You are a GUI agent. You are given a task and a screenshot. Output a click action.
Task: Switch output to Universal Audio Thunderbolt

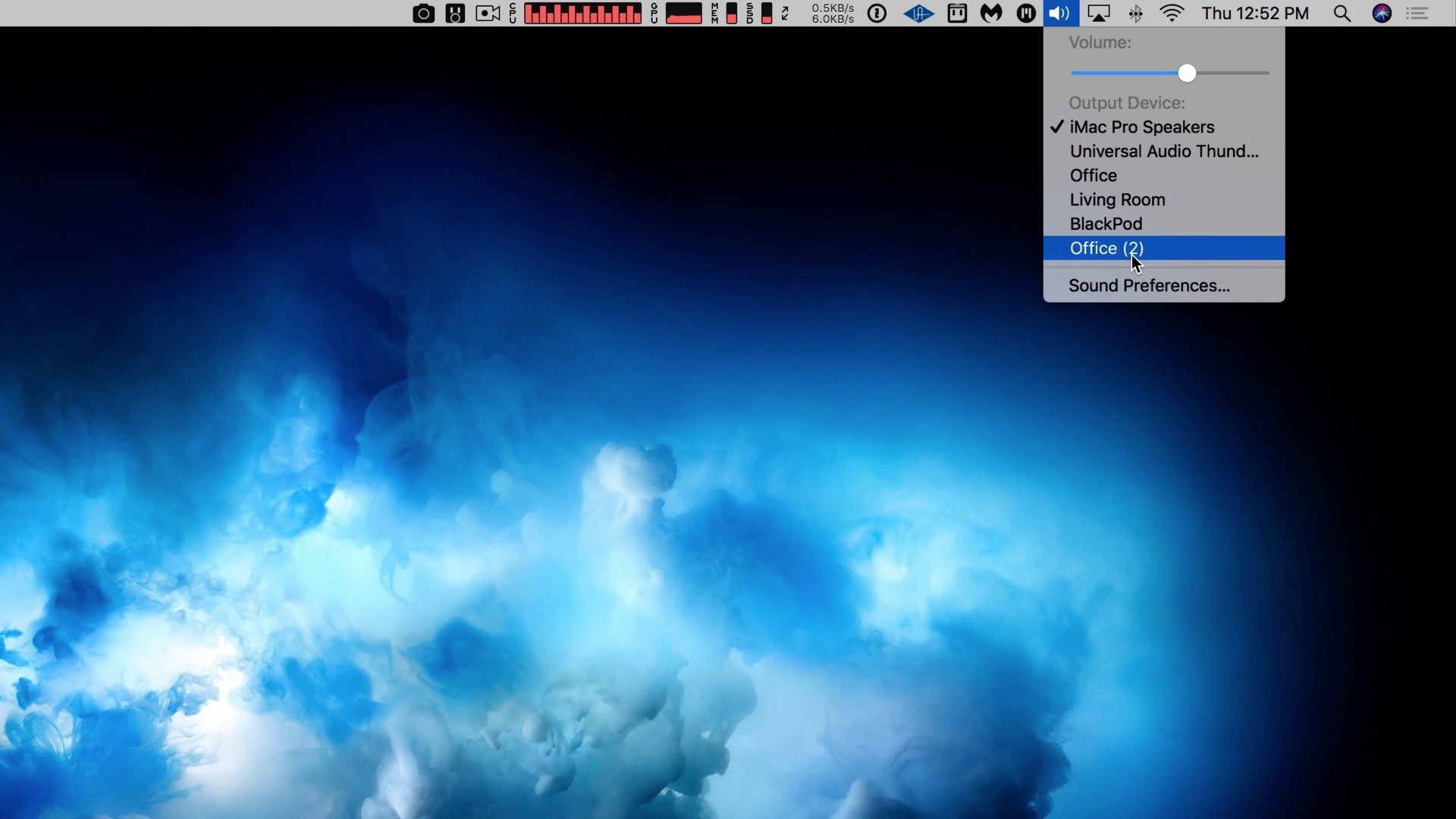click(1163, 152)
